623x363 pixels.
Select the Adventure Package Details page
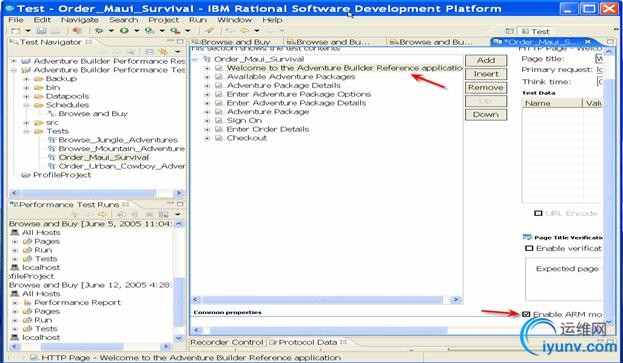click(284, 85)
